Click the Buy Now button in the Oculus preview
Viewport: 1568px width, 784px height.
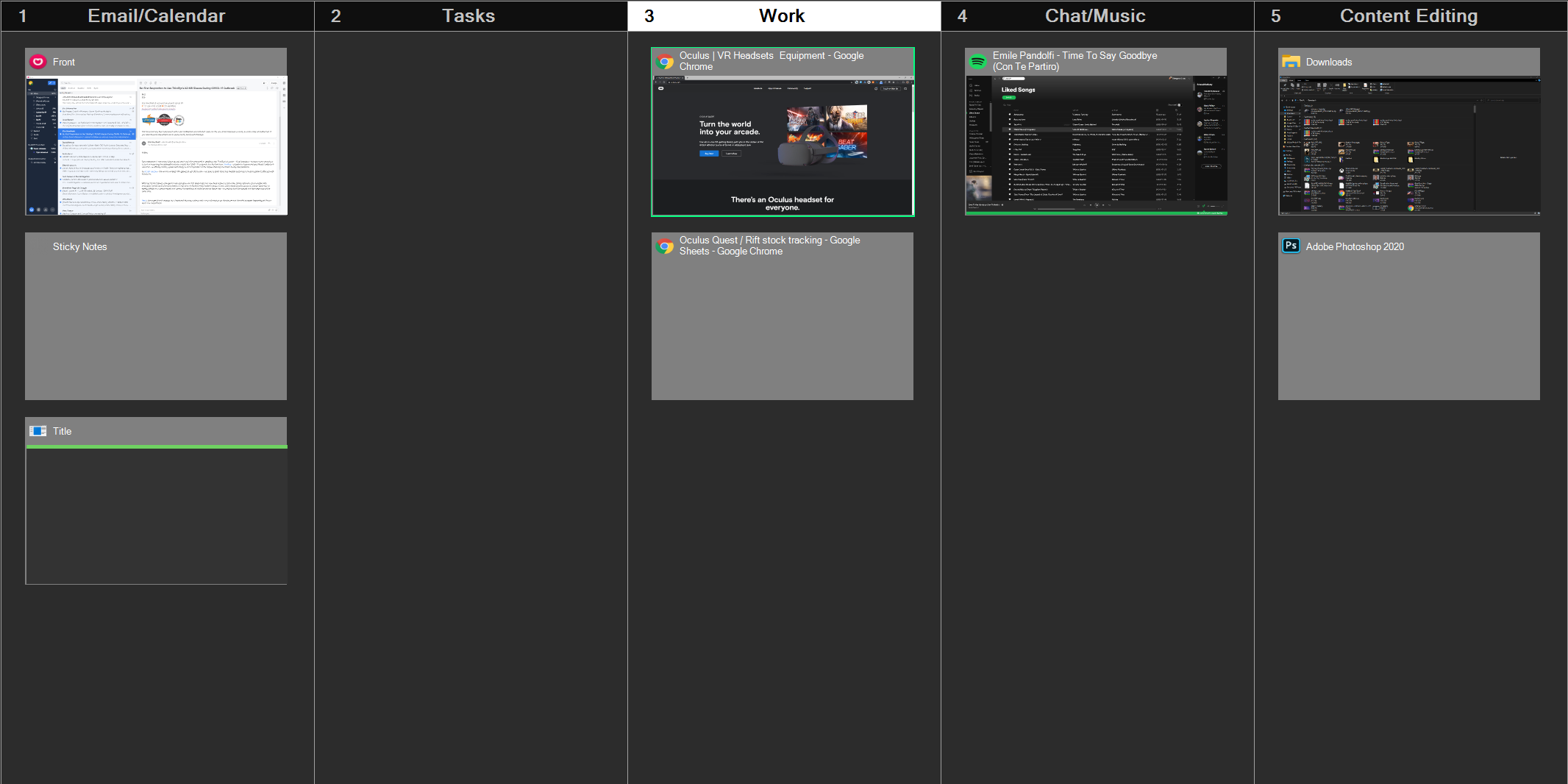click(x=709, y=153)
